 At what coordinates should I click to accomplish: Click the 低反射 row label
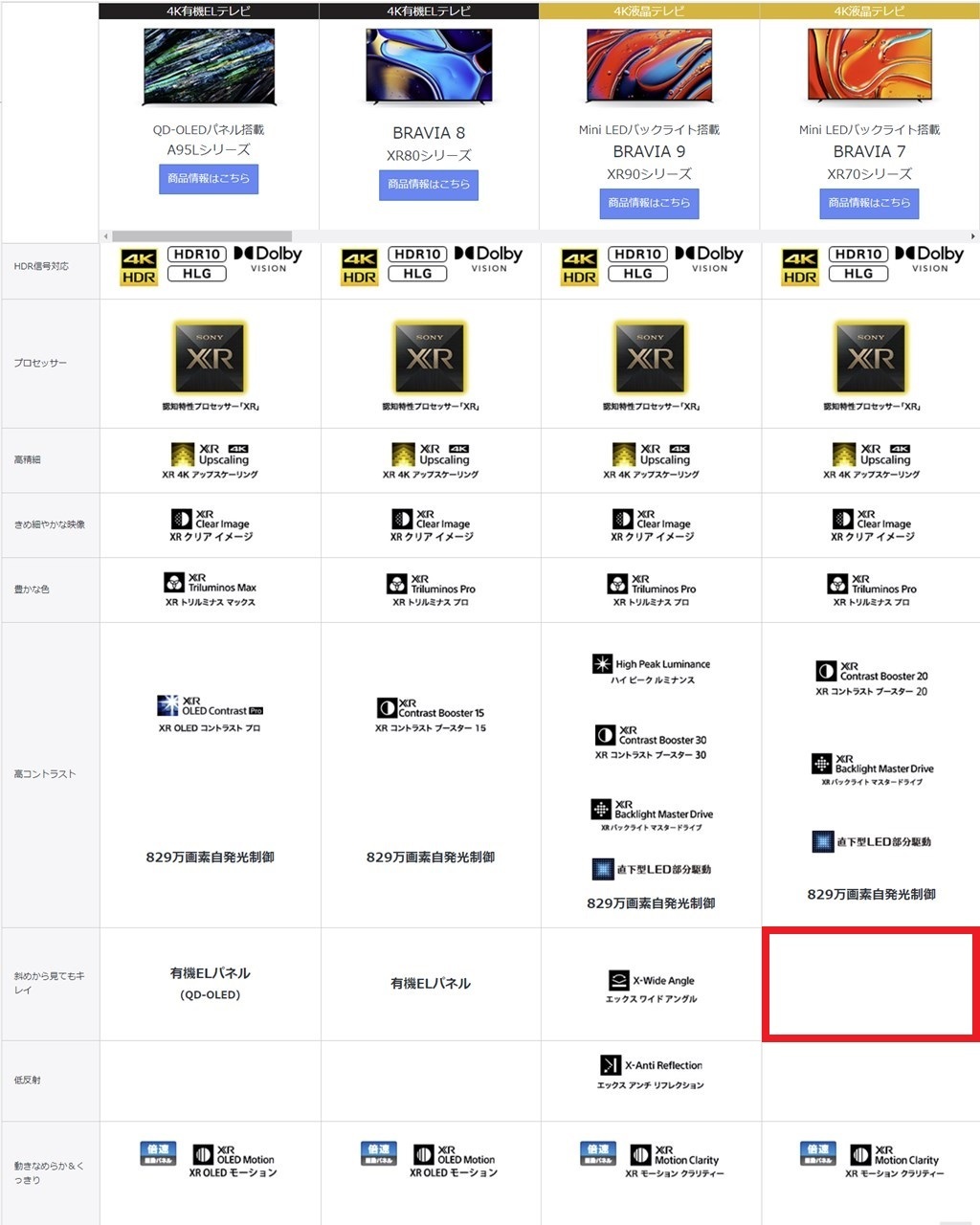[27, 1080]
